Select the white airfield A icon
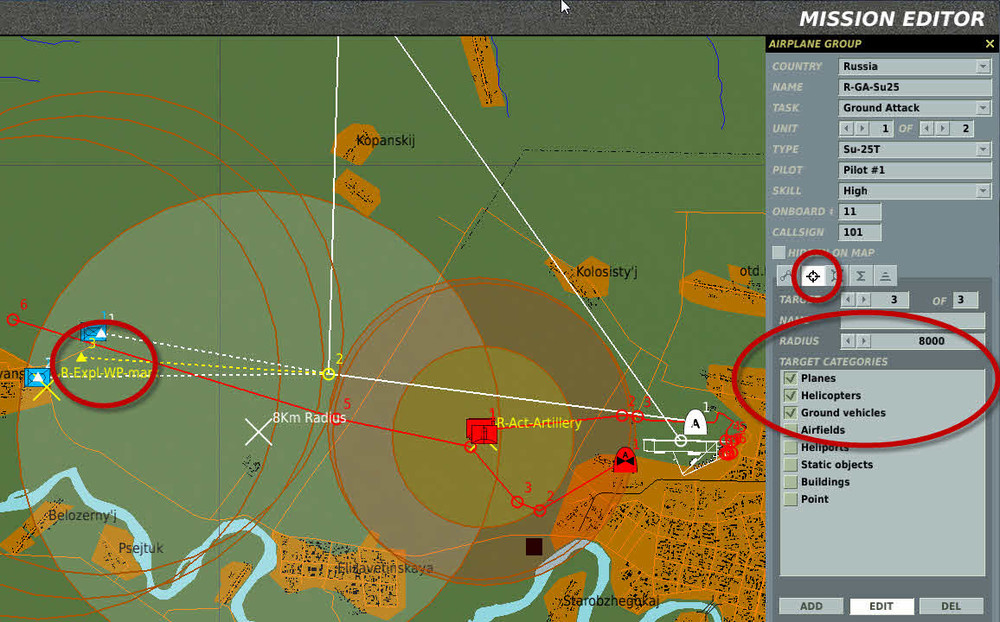The width and height of the screenshot is (1000, 622). (695, 422)
